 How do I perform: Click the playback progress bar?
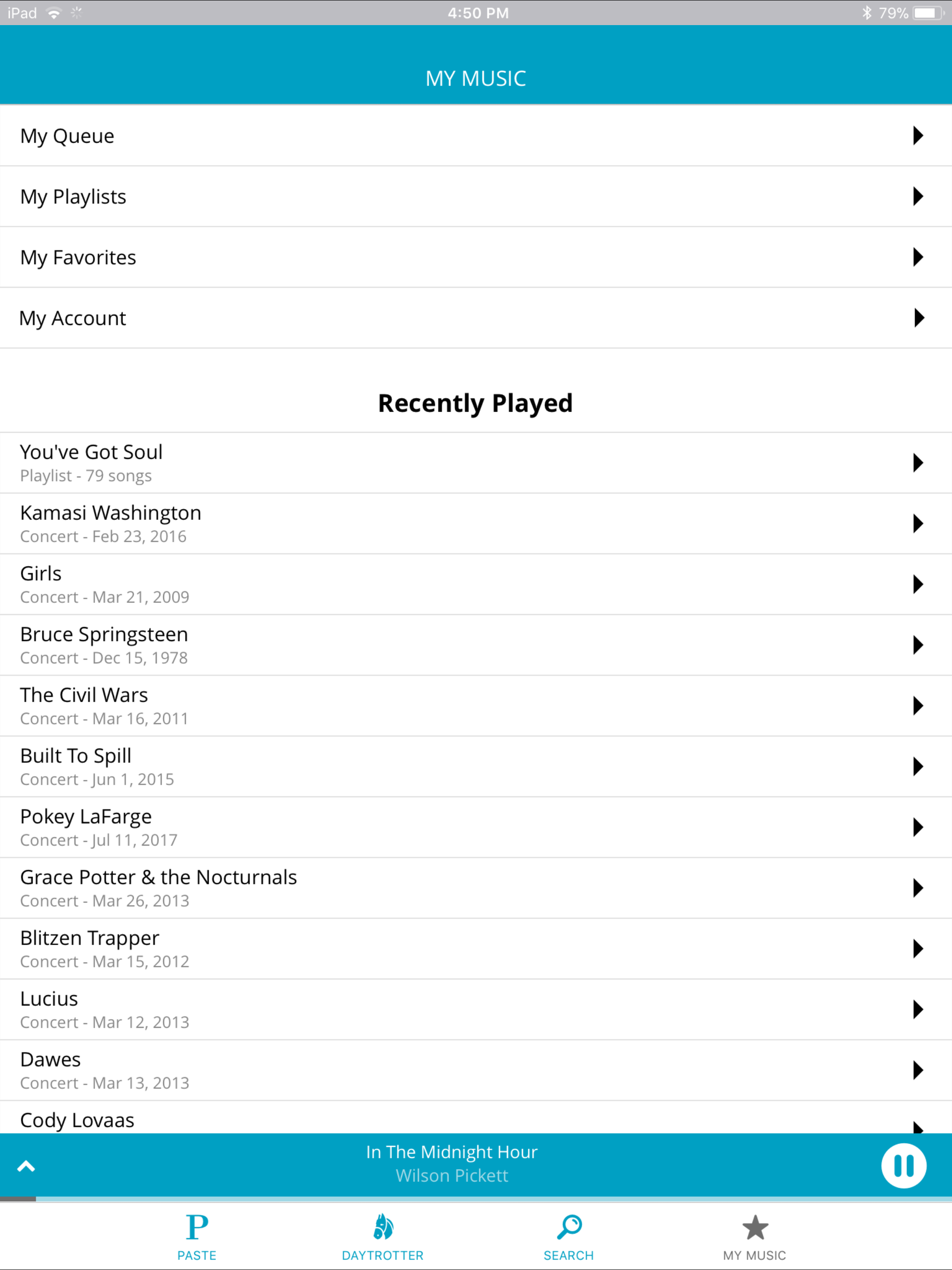coord(476,1199)
